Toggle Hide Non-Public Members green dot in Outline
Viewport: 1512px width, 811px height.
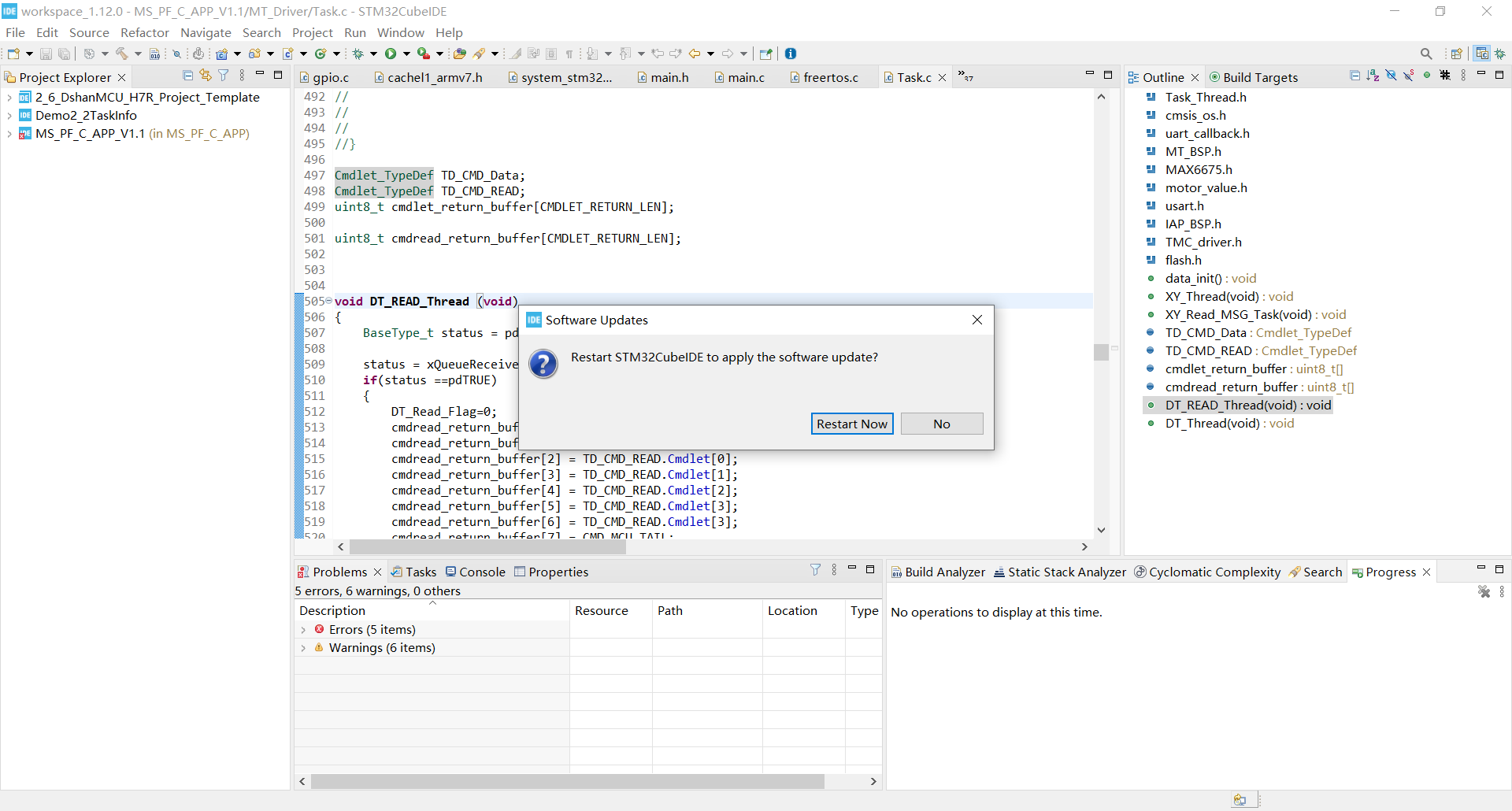tap(1427, 76)
